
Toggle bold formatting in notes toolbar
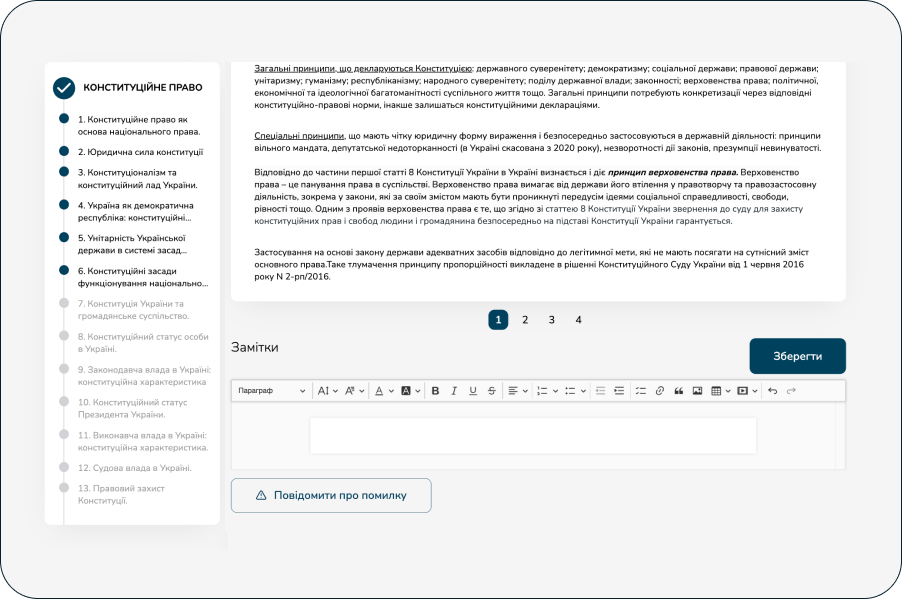click(435, 391)
